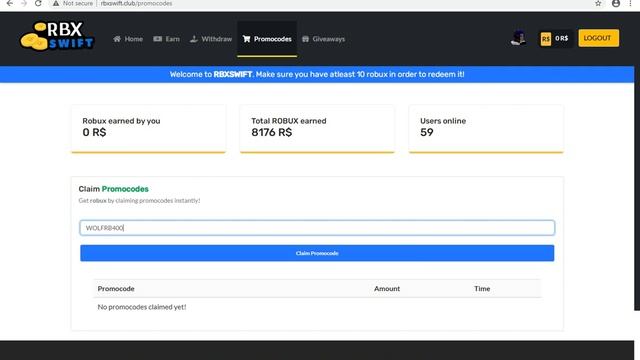
Task: Click the browser address bar URL
Action: point(136,3)
